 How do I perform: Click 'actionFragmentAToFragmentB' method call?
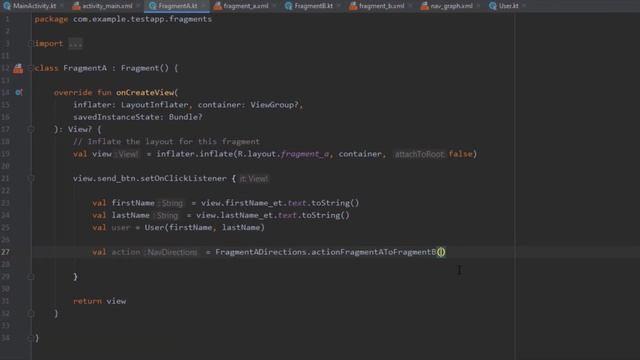tap(373, 252)
